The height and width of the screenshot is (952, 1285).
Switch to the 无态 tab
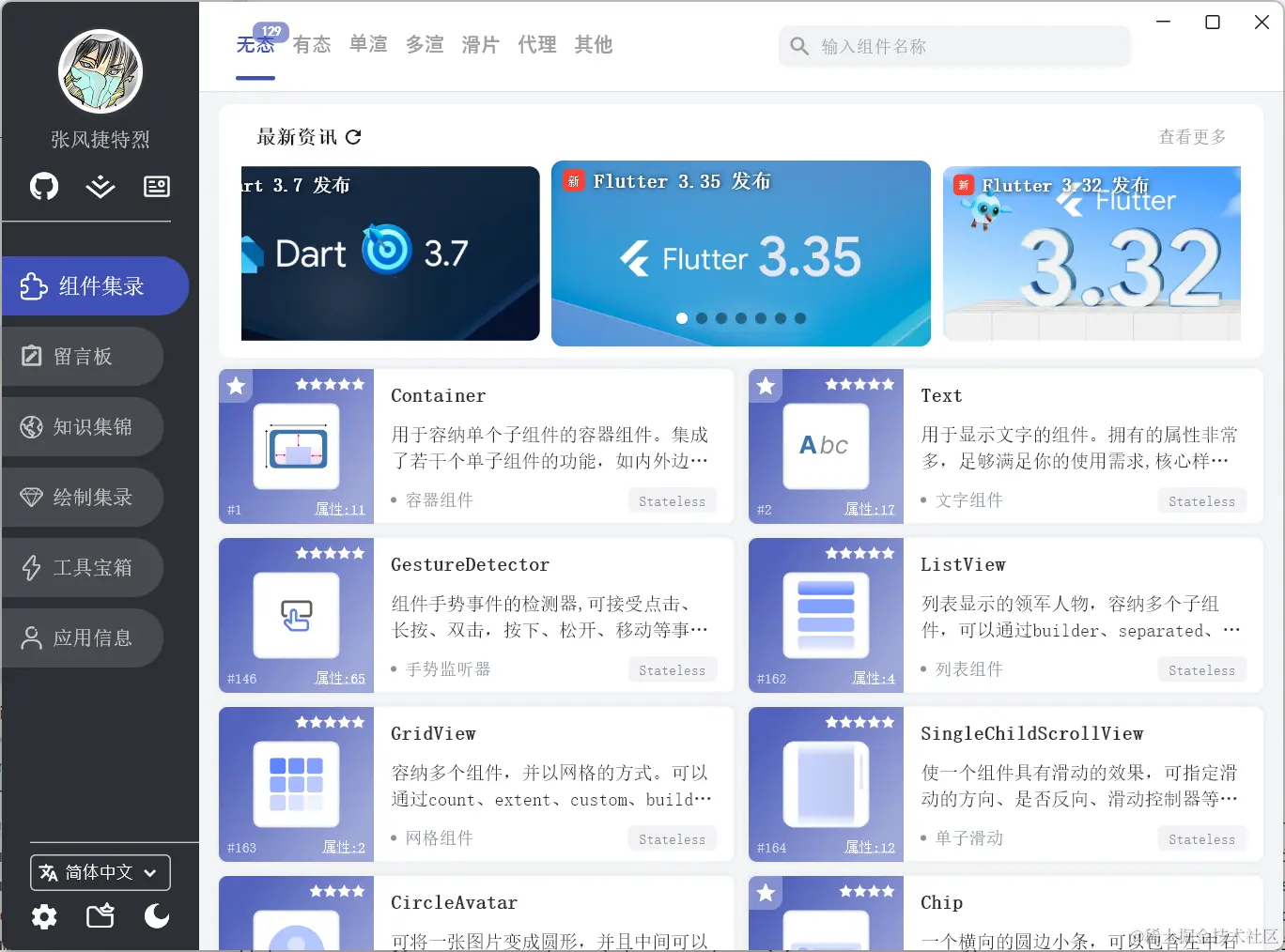coord(255,45)
